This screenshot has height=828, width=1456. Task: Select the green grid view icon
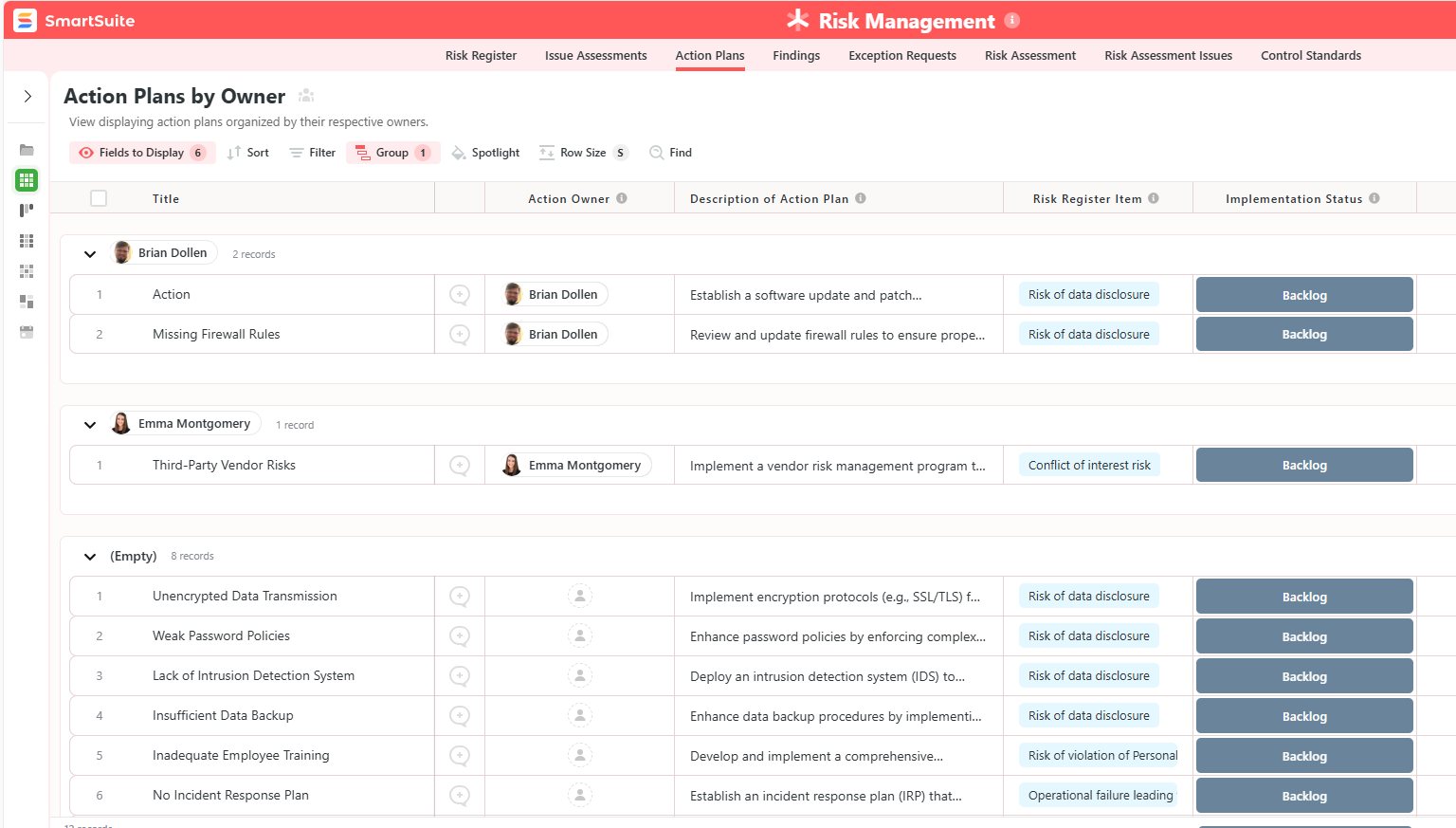point(27,180)
